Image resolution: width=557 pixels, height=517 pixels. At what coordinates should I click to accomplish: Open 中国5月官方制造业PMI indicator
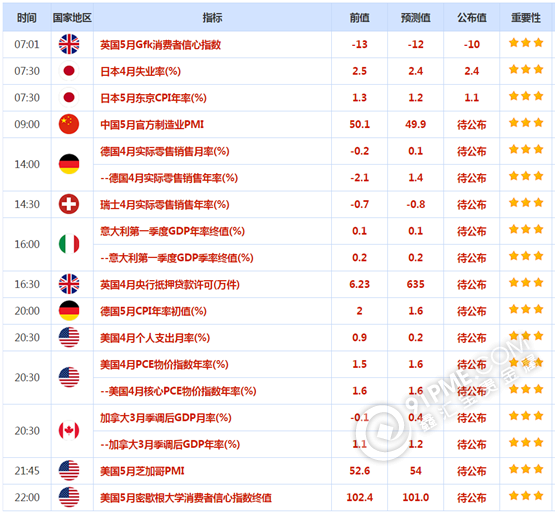pyautogui.click(x=152, y=125)
